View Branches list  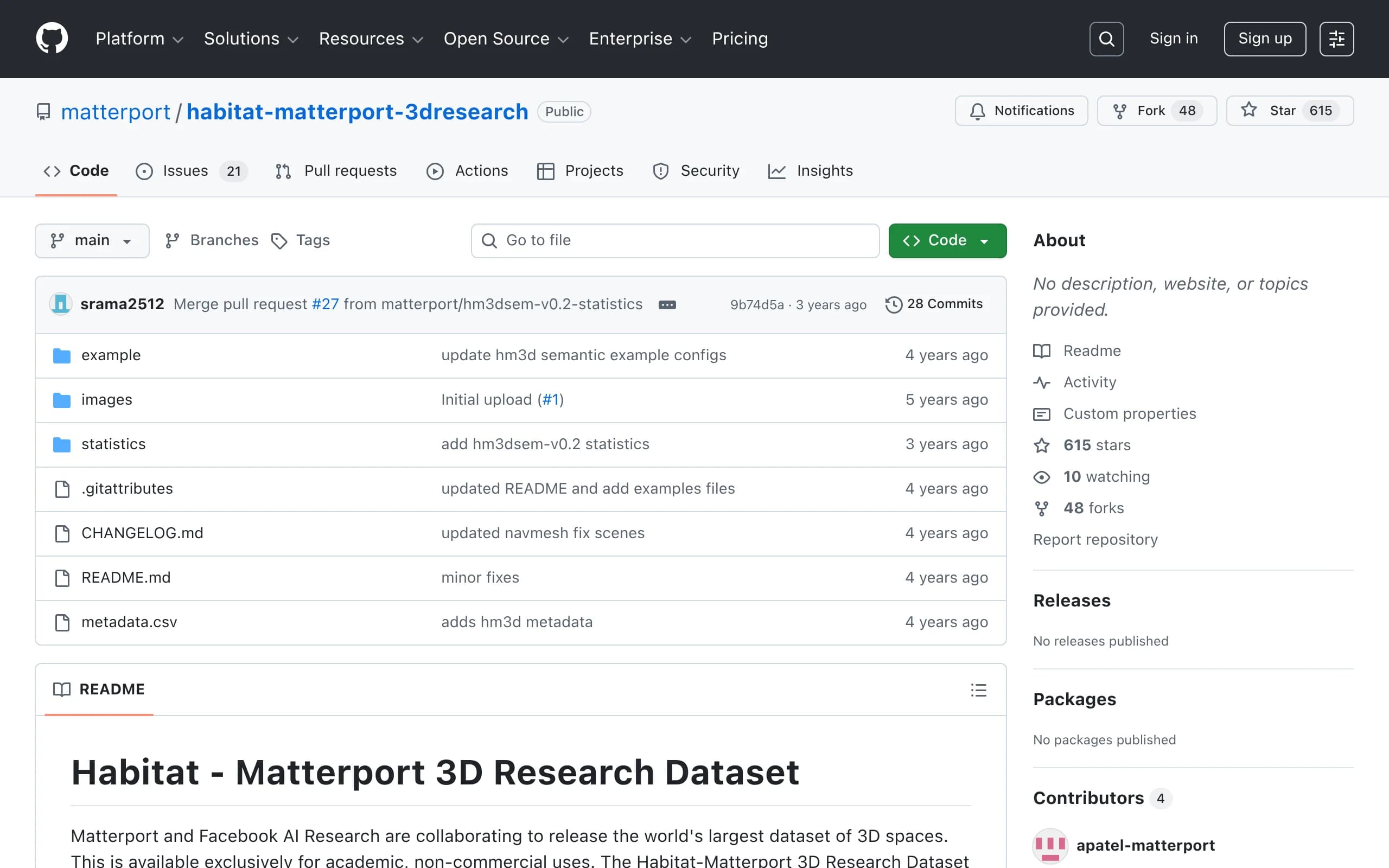pos(211,240)
